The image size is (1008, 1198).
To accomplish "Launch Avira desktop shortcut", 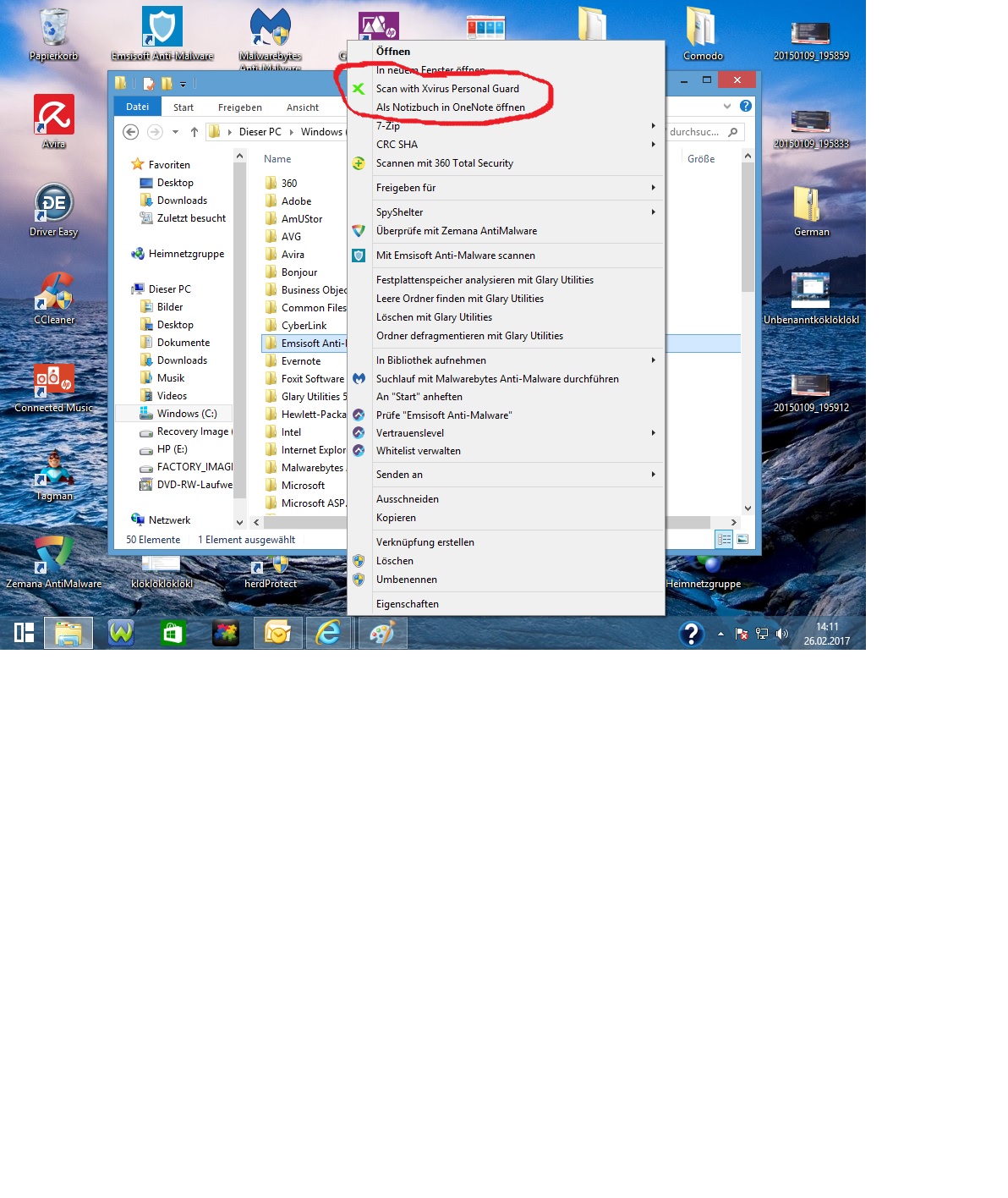I will [x=53, y=121].
